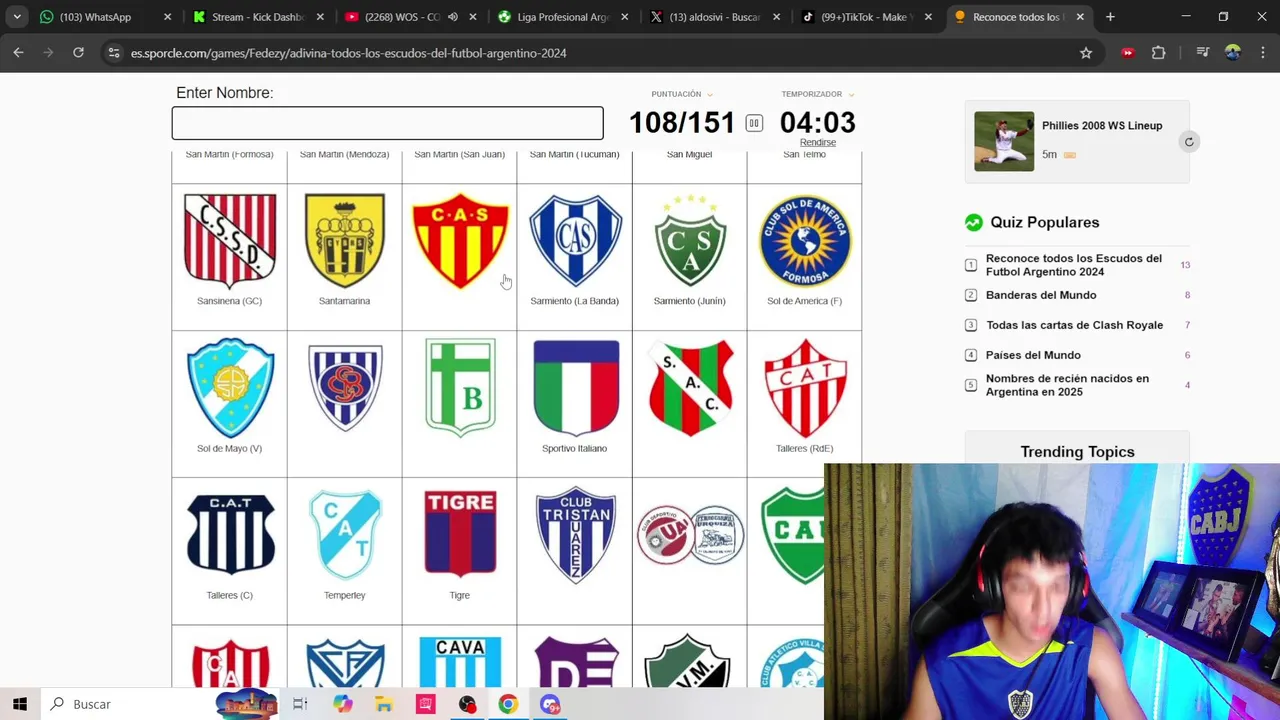Click the Club Tristan Suarez crest
The width and height of the screenshot is (1280, 720).
[575, 535]
